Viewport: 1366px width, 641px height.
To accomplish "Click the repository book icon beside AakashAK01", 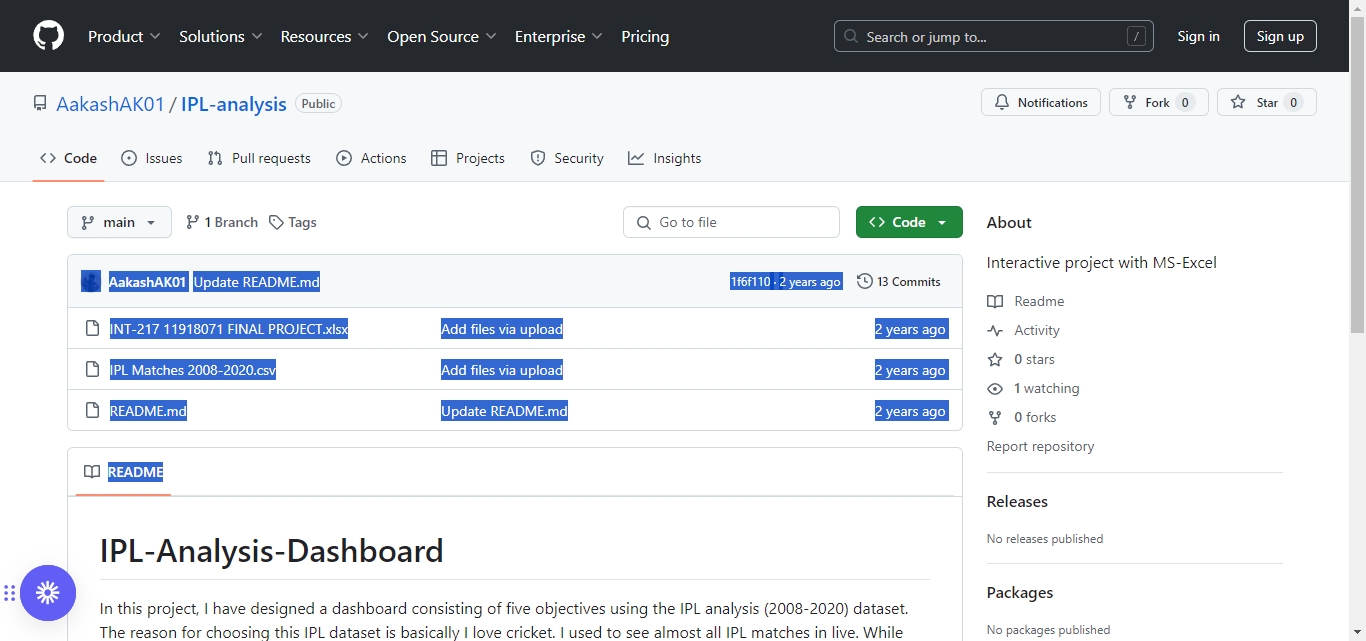I will [40, 103].
